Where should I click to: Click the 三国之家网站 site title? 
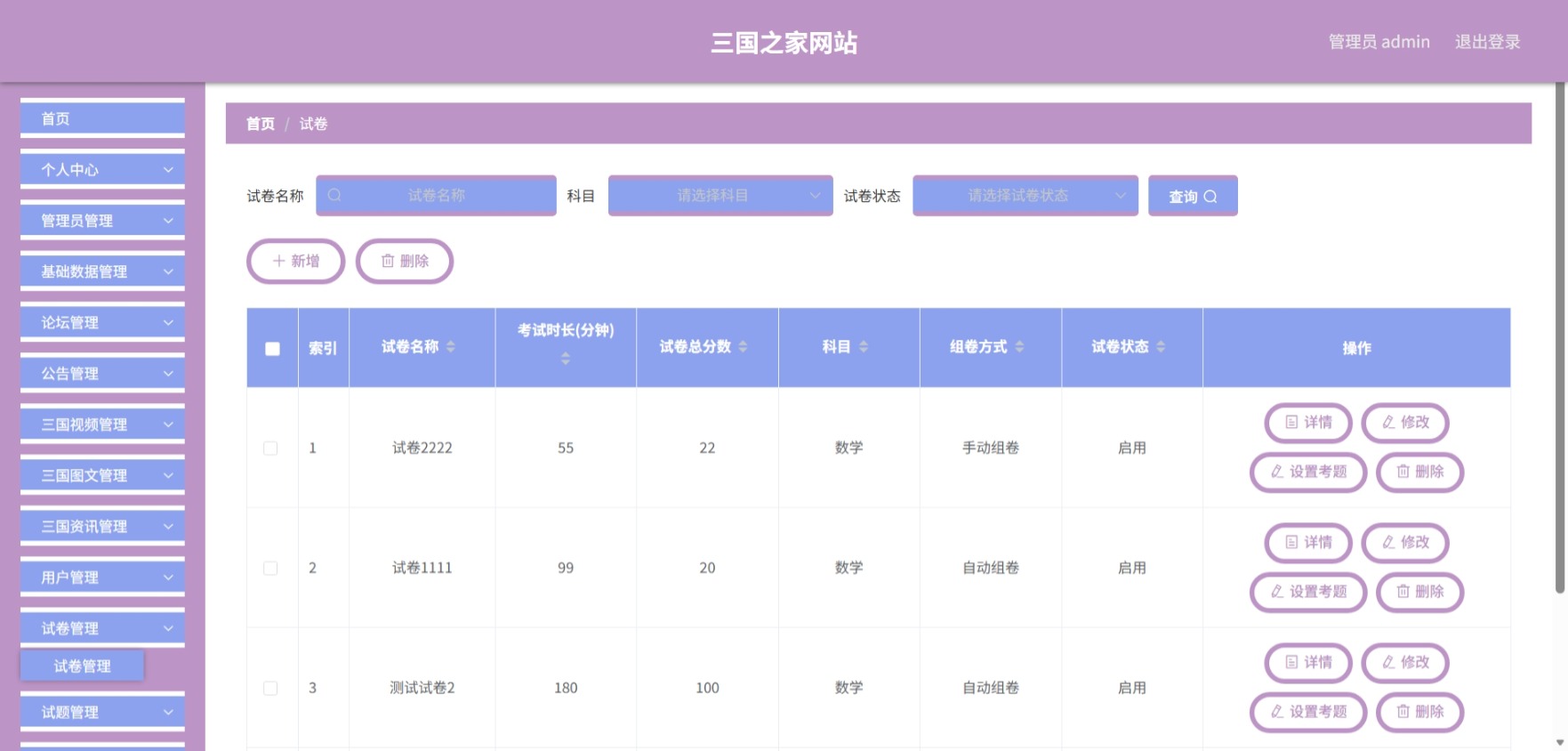point(784,43)
